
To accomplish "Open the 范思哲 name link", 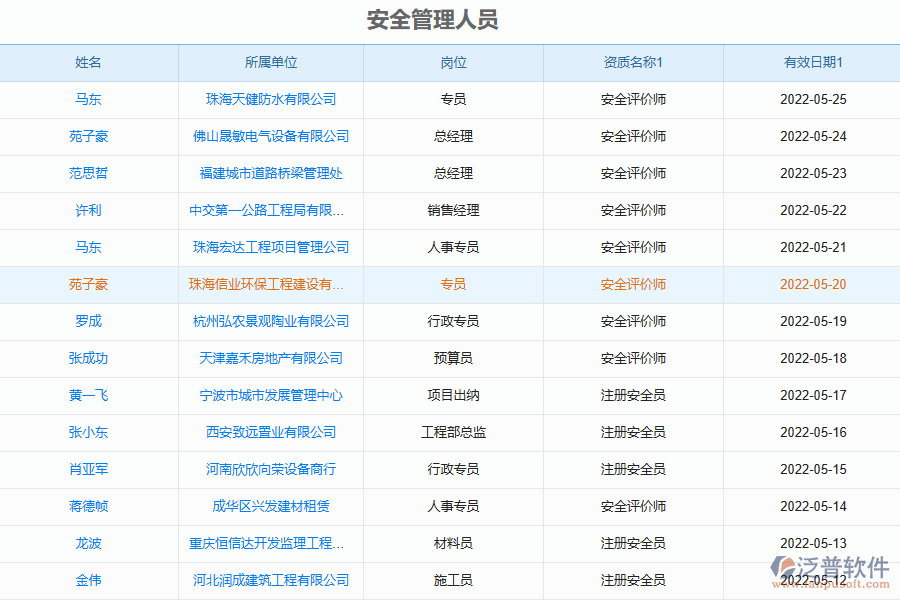I will 88,173.
